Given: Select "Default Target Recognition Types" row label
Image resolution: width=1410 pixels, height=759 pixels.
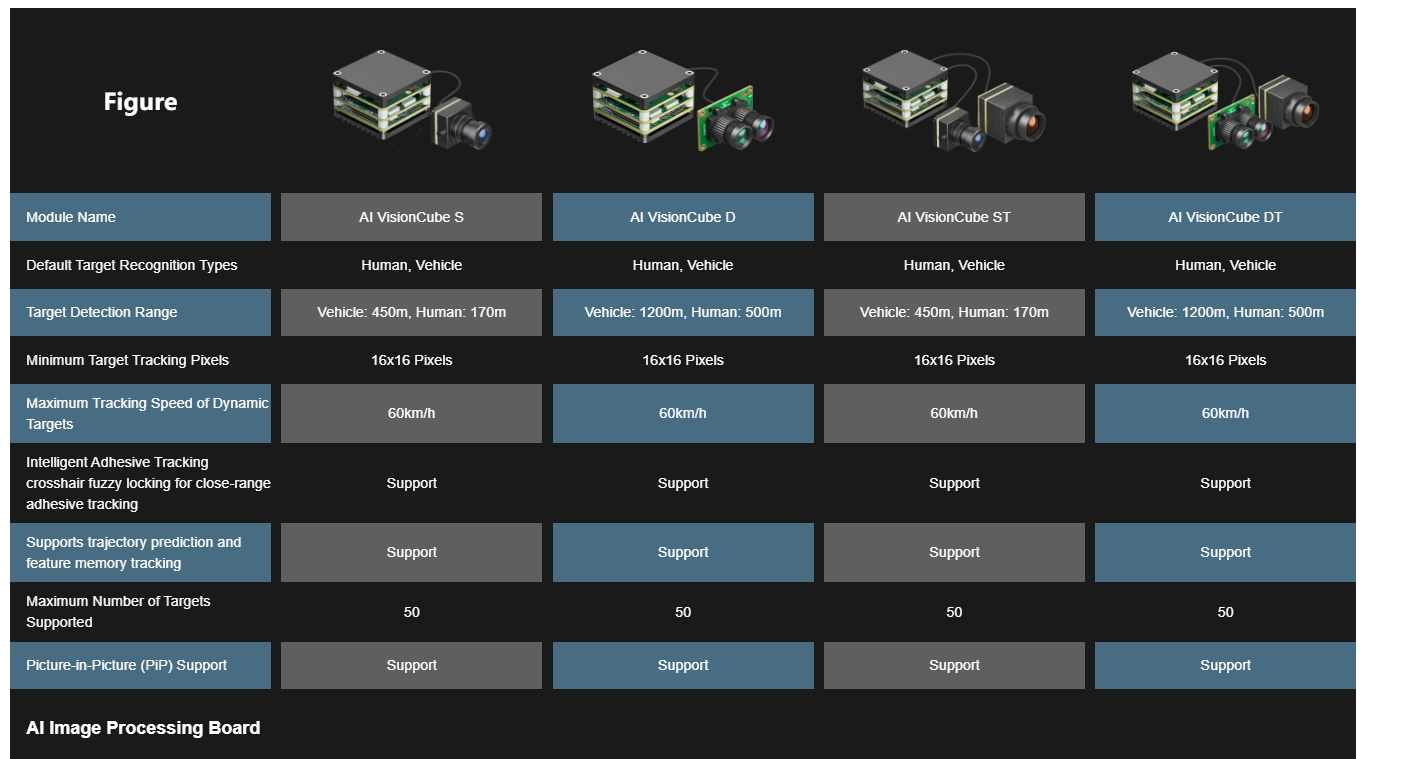Looking at the screenshot, I should [x=132, y=265].
